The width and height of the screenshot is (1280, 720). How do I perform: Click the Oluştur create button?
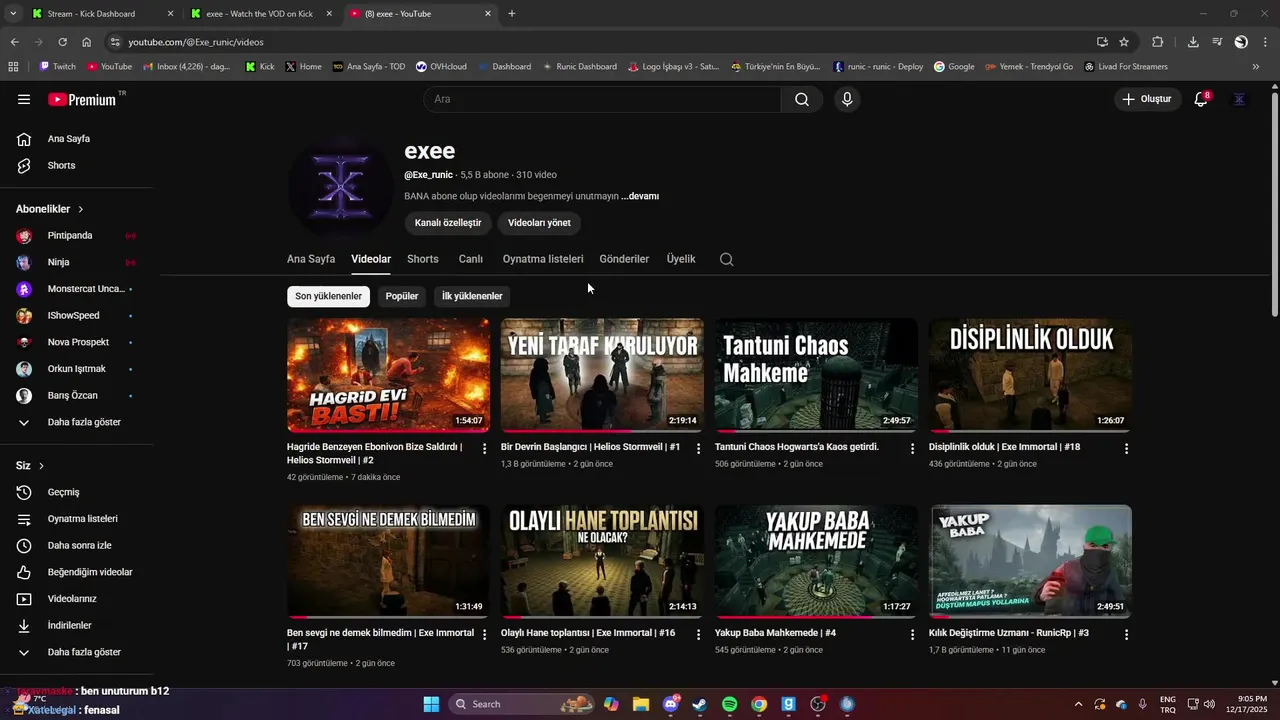(1146, 99)
